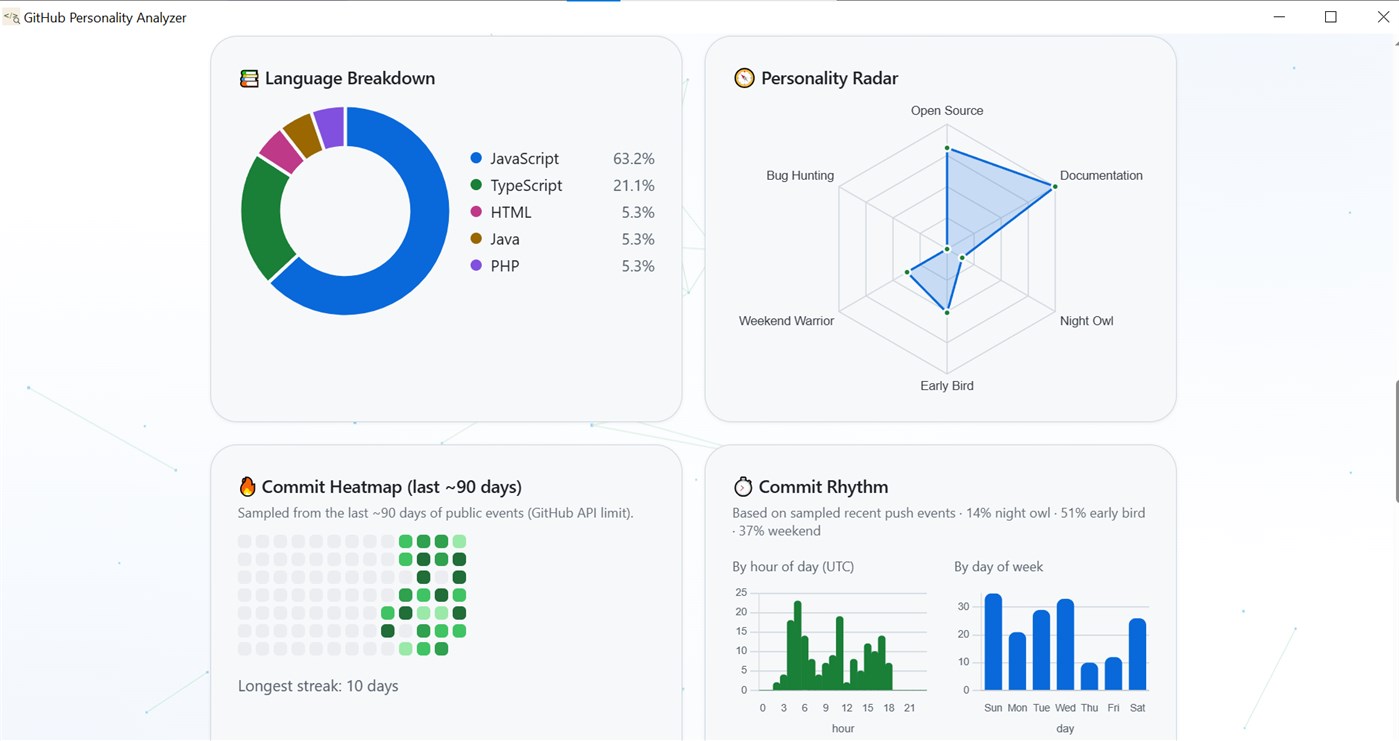Click the Open Source radar data point
The width and height of the screenshot is (1399, 741).
pyautogui.click(x=947, y=149)
